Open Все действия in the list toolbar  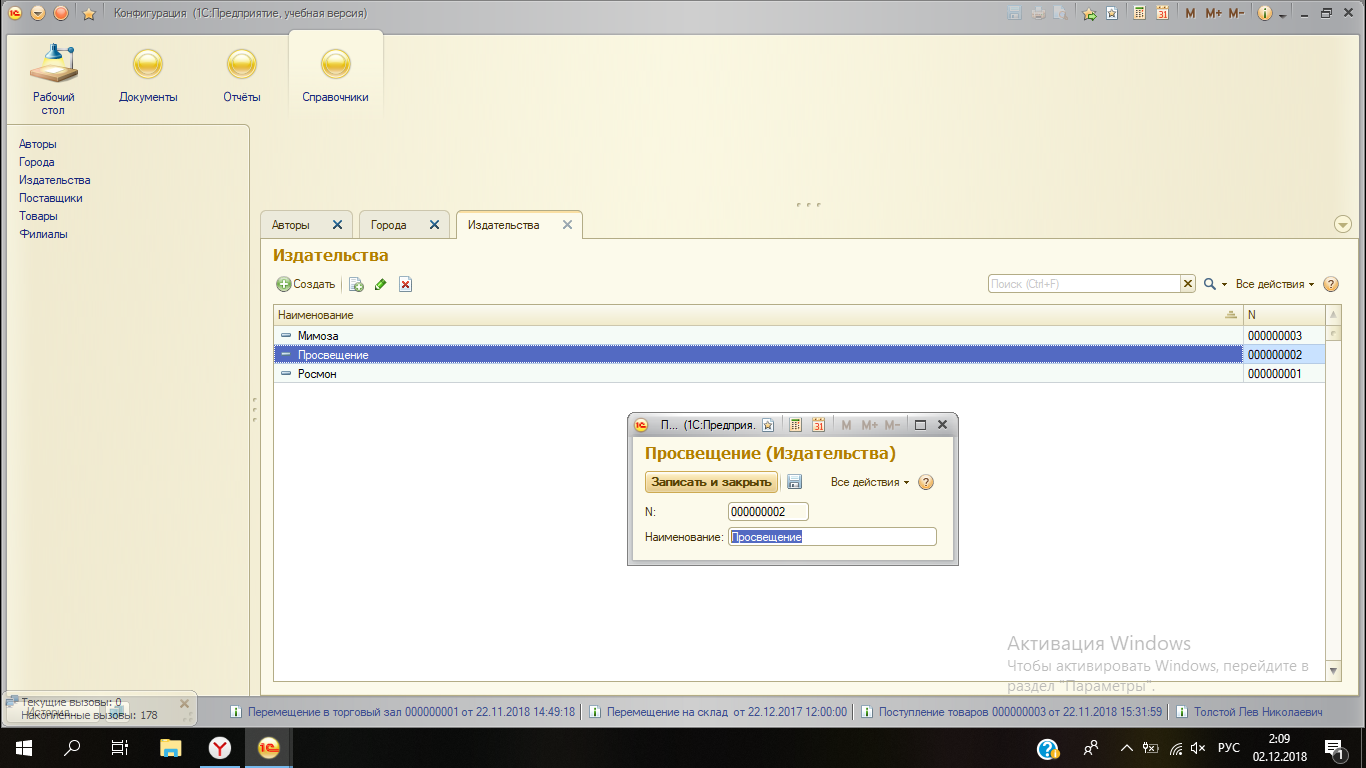click(1275, 284)
